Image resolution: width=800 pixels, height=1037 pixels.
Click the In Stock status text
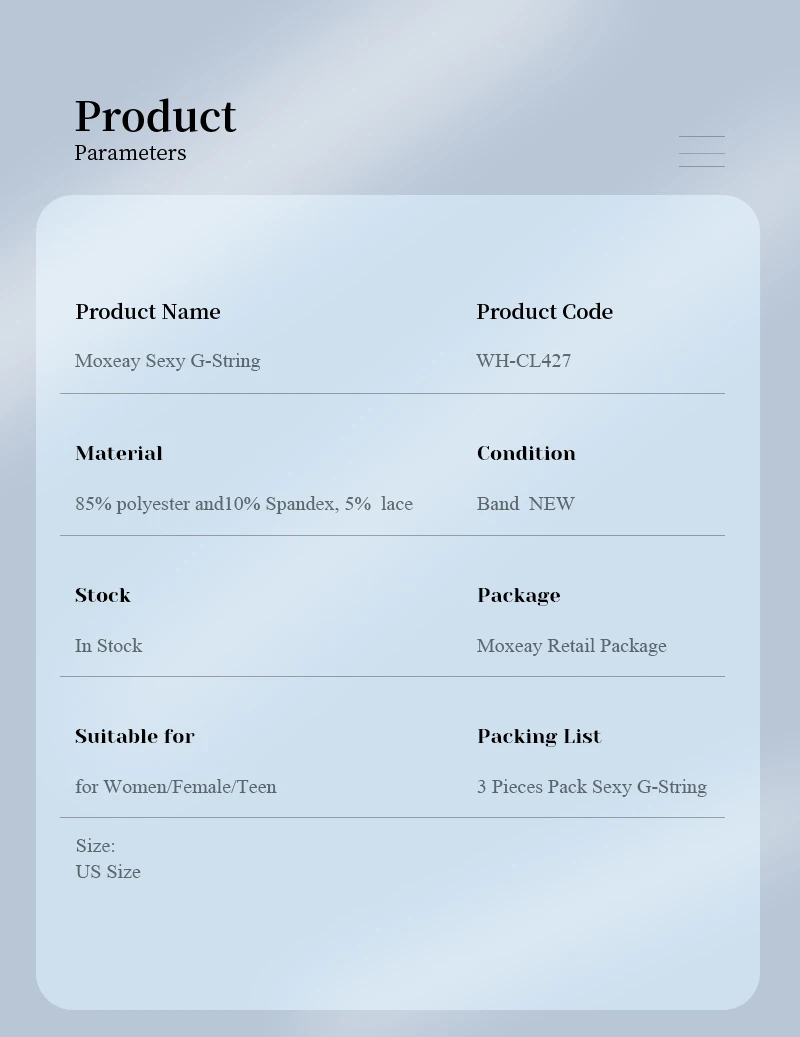pyautogui.click(x=108, y=646)
